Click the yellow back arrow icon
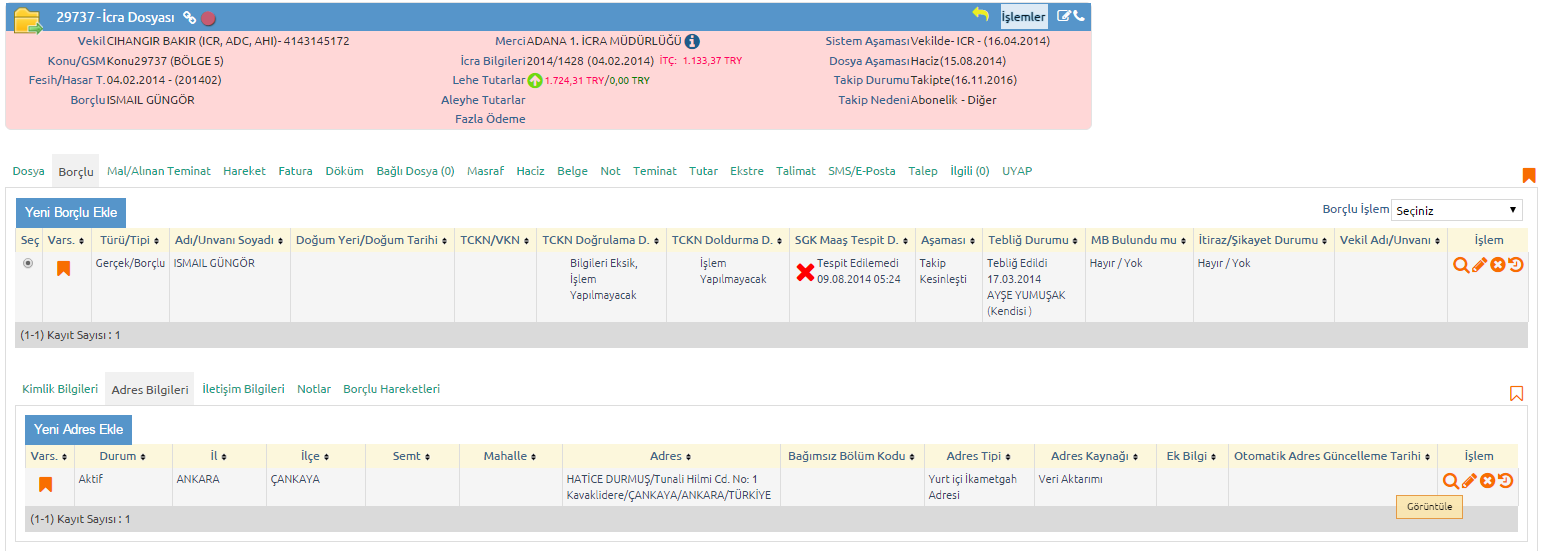 coord(980,15)
